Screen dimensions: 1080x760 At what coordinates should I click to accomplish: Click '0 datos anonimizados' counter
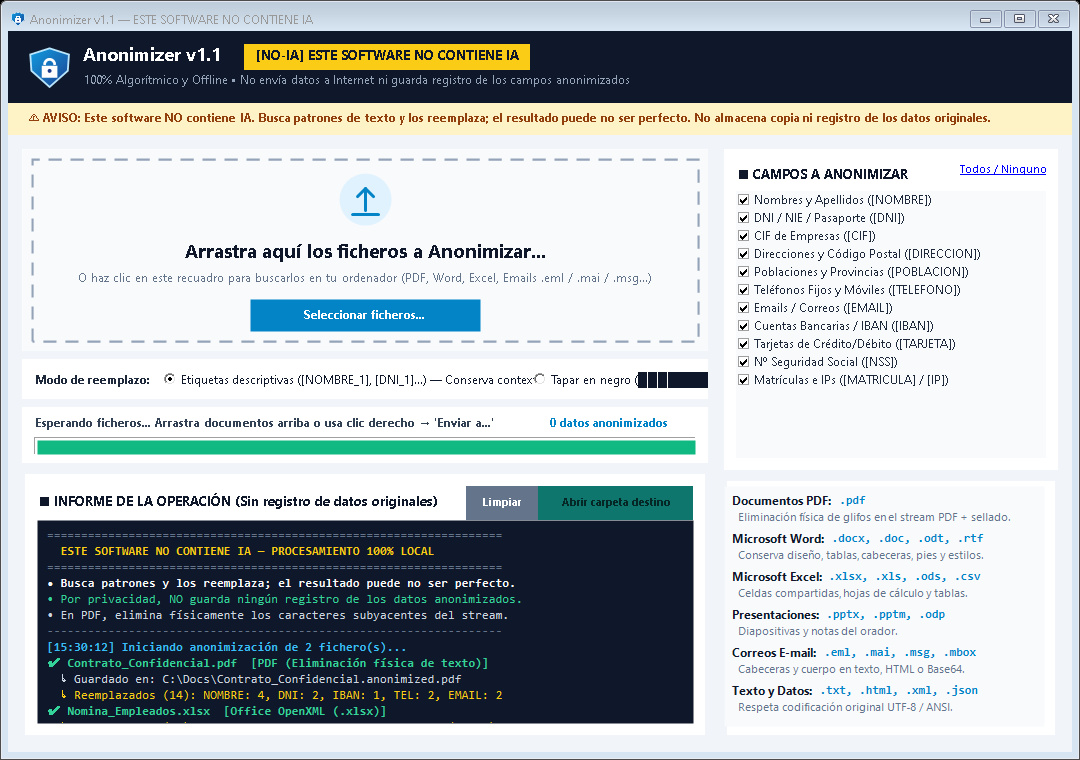(608, 422)
